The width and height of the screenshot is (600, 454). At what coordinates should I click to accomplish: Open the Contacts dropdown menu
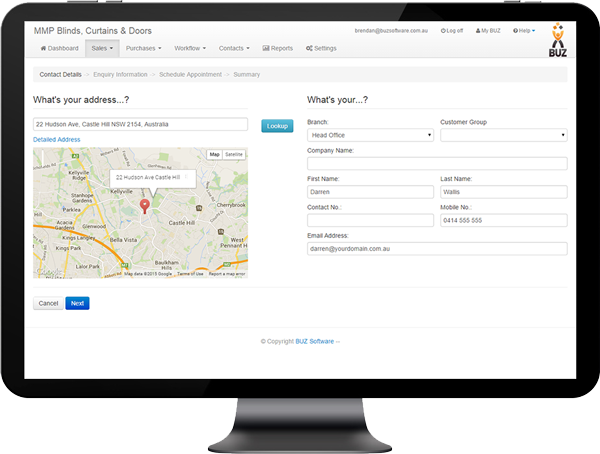click(234, 48)
